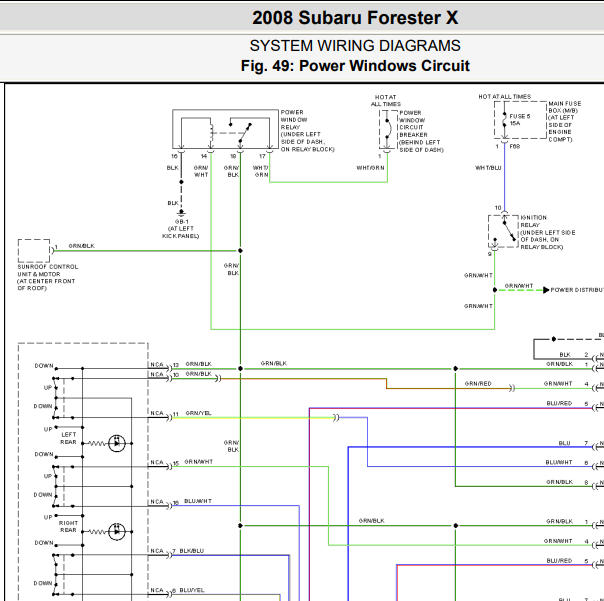Click the 'GRN/WHT' label at pin 15

tap(198, 462)
